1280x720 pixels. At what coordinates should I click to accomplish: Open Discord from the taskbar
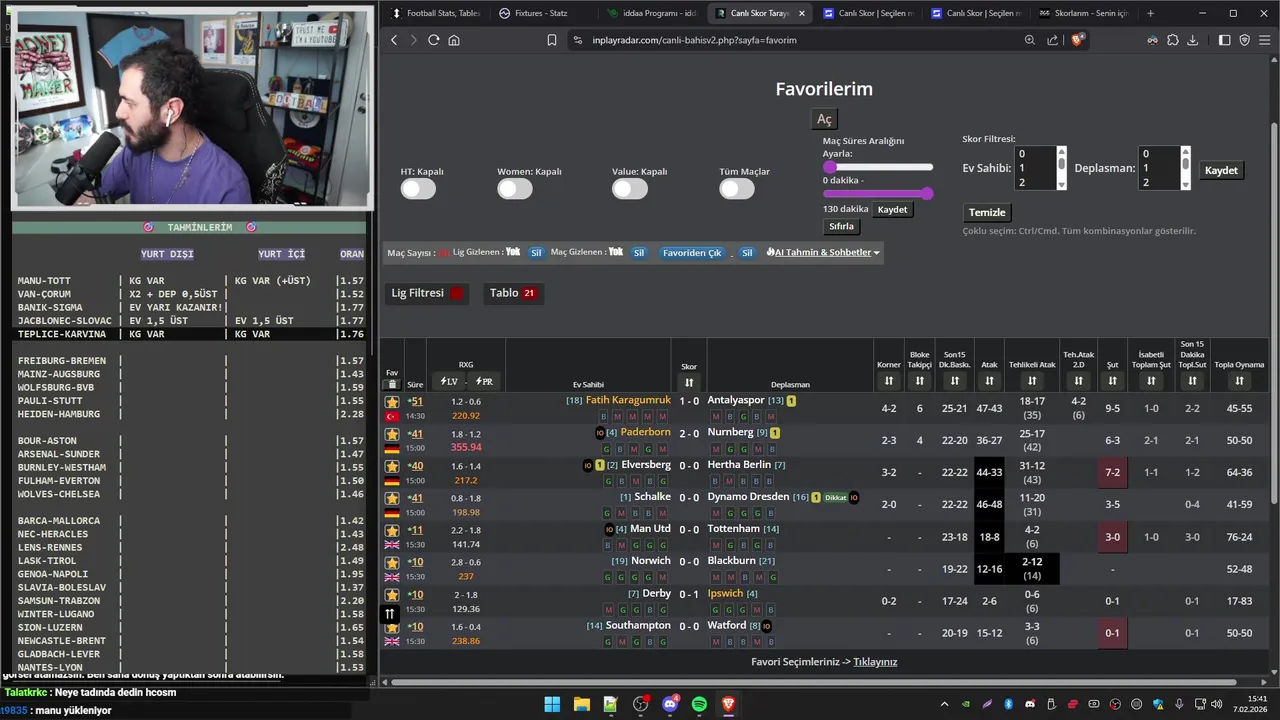tap(670, 704)
